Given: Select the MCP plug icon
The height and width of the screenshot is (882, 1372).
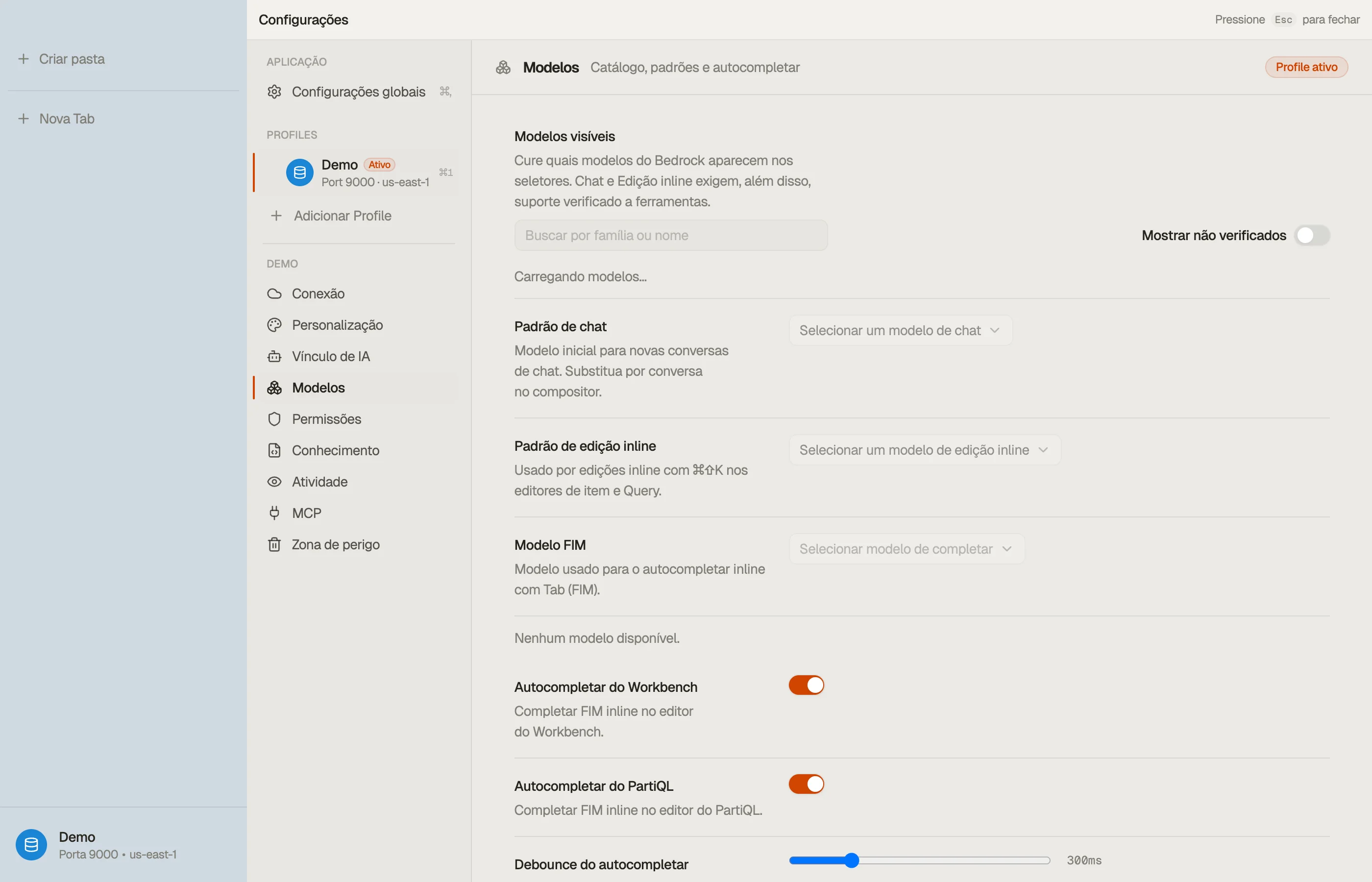Looking at the screenshot, I should 274,513.
